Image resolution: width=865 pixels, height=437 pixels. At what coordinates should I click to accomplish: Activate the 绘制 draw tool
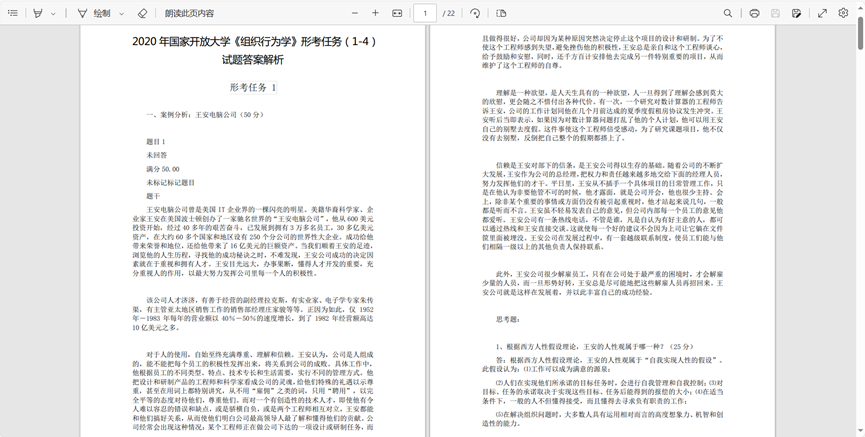[95, 13]
